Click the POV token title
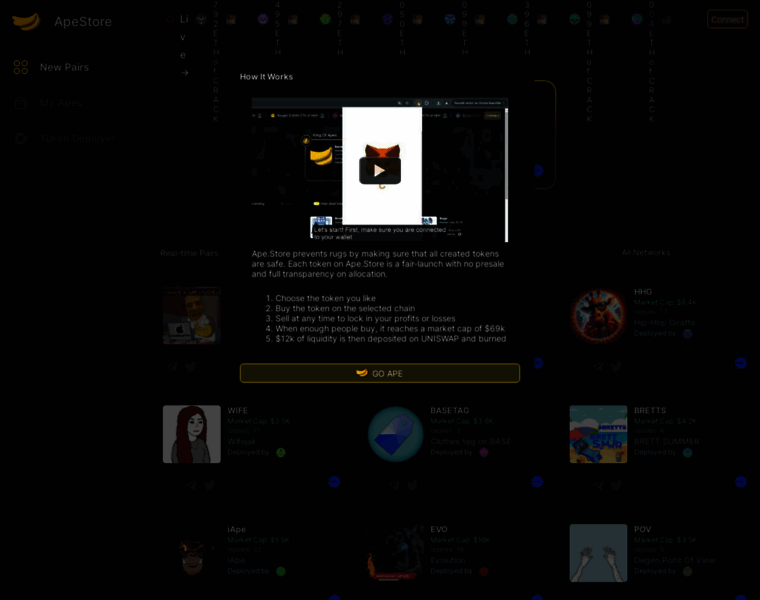Image resolution: width=760 pixels, height=600 pixels. 643,529
